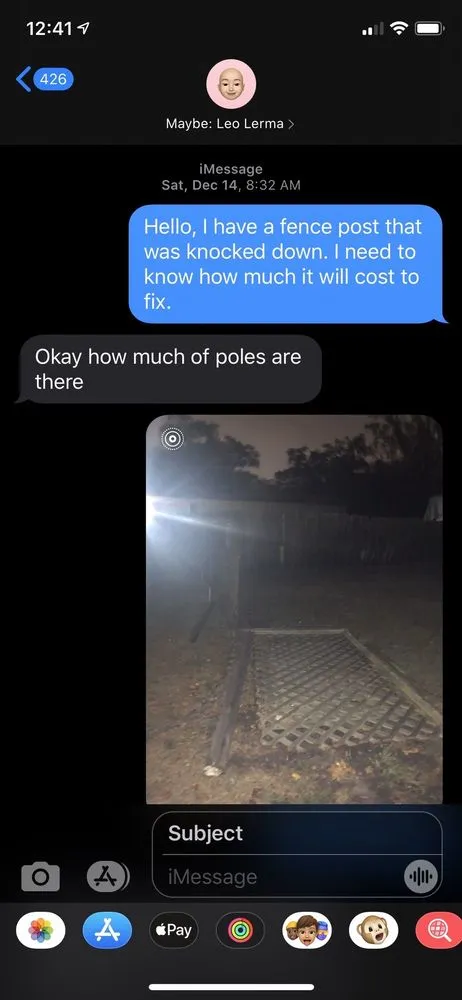Open Apple Pay in the app strip

[x=174, y=930]
